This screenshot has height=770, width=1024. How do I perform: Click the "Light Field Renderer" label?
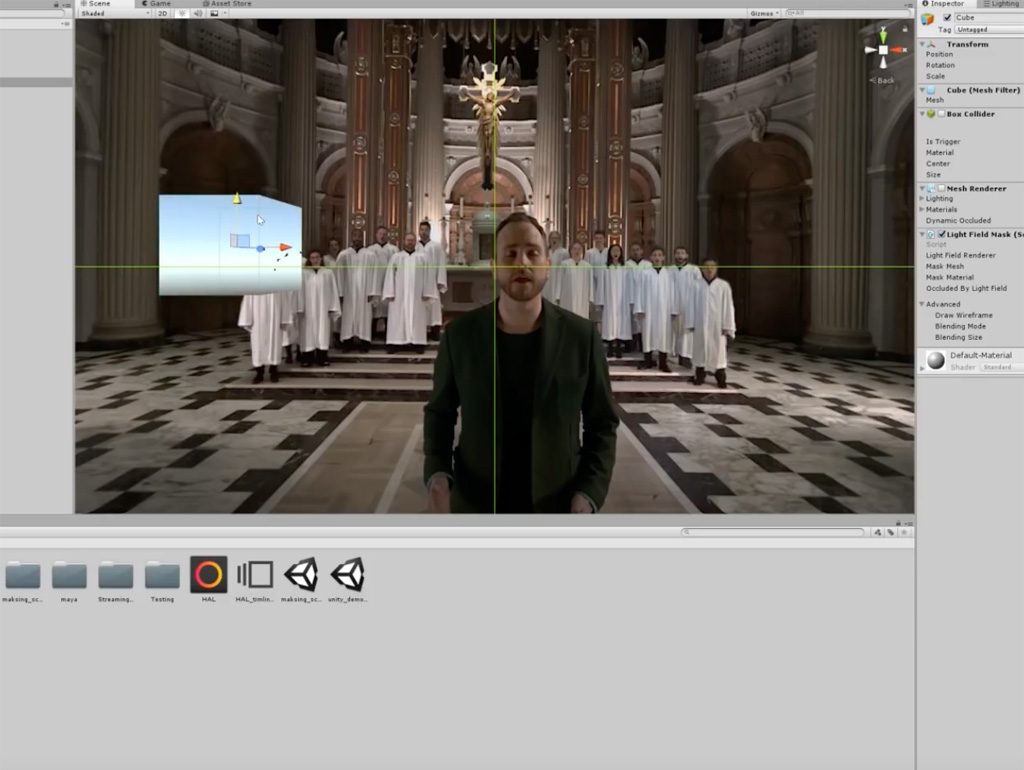click(960, 255)
